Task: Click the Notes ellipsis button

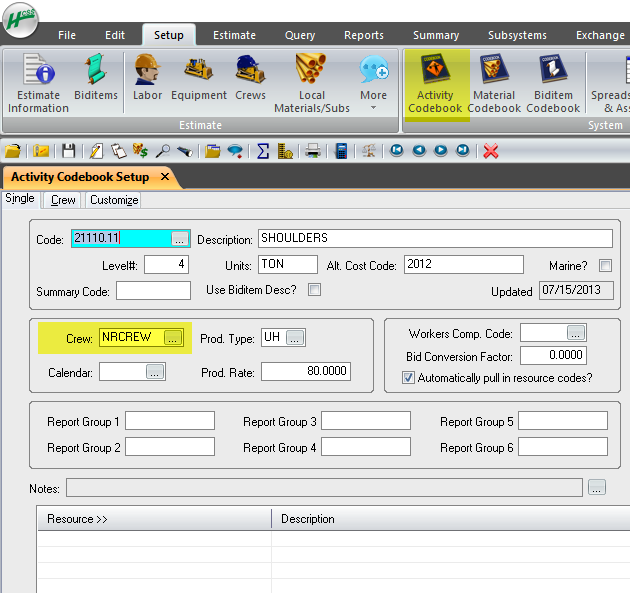Action: 597,488
